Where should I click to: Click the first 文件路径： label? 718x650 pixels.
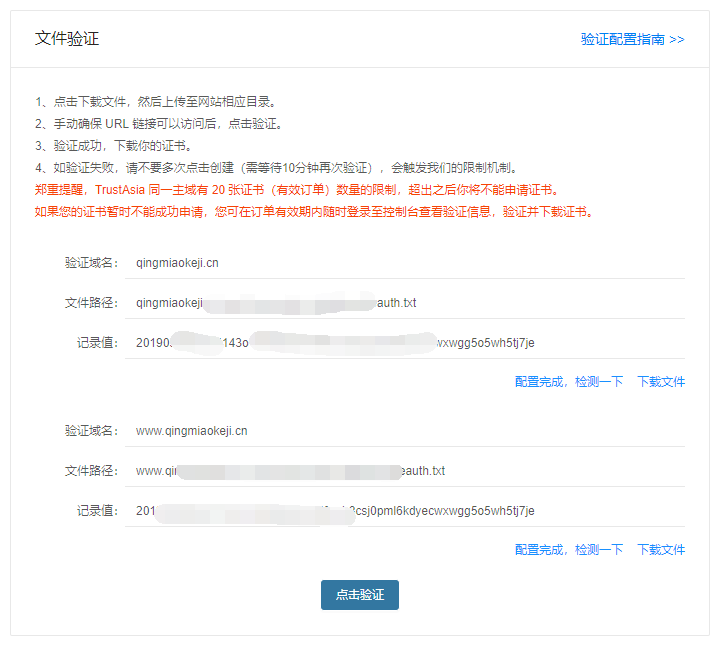click(x=92, y=303)
